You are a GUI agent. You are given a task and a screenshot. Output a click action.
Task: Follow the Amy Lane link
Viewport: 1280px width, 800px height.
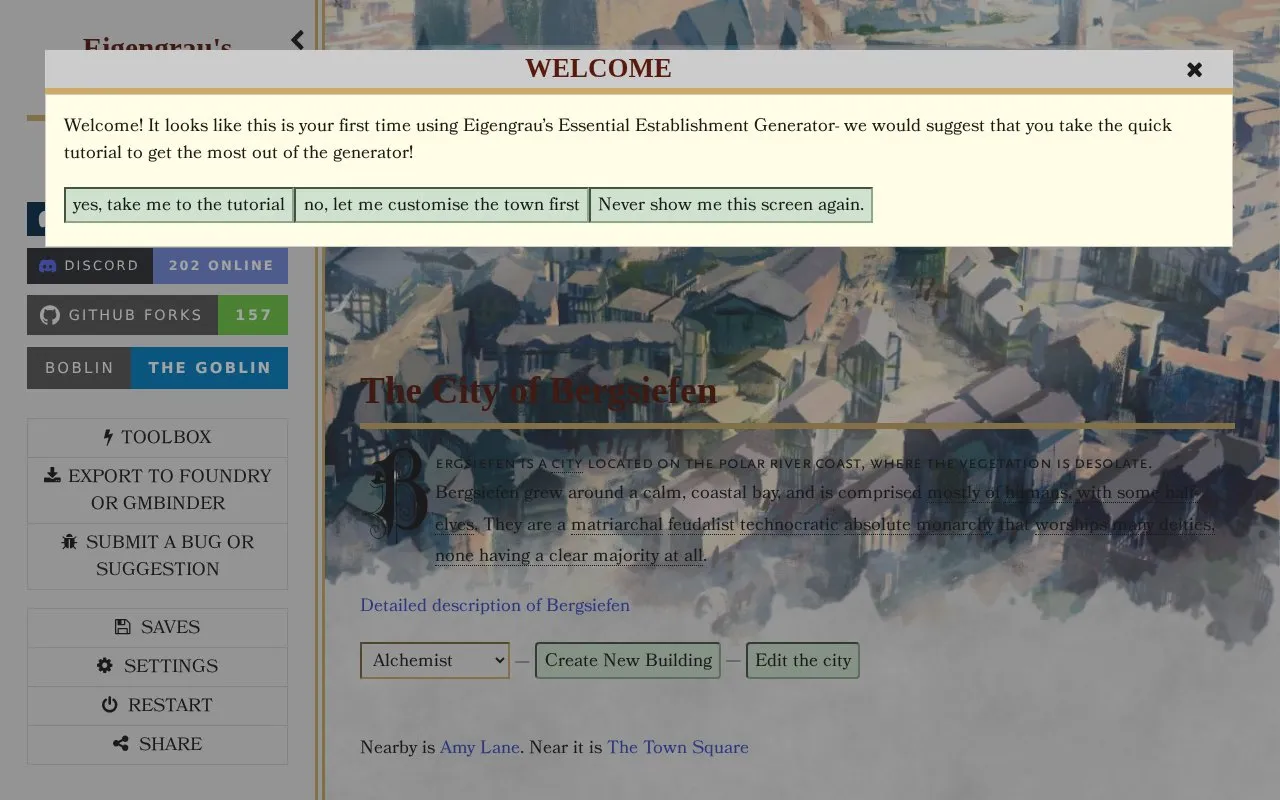(x=480, y=747)
